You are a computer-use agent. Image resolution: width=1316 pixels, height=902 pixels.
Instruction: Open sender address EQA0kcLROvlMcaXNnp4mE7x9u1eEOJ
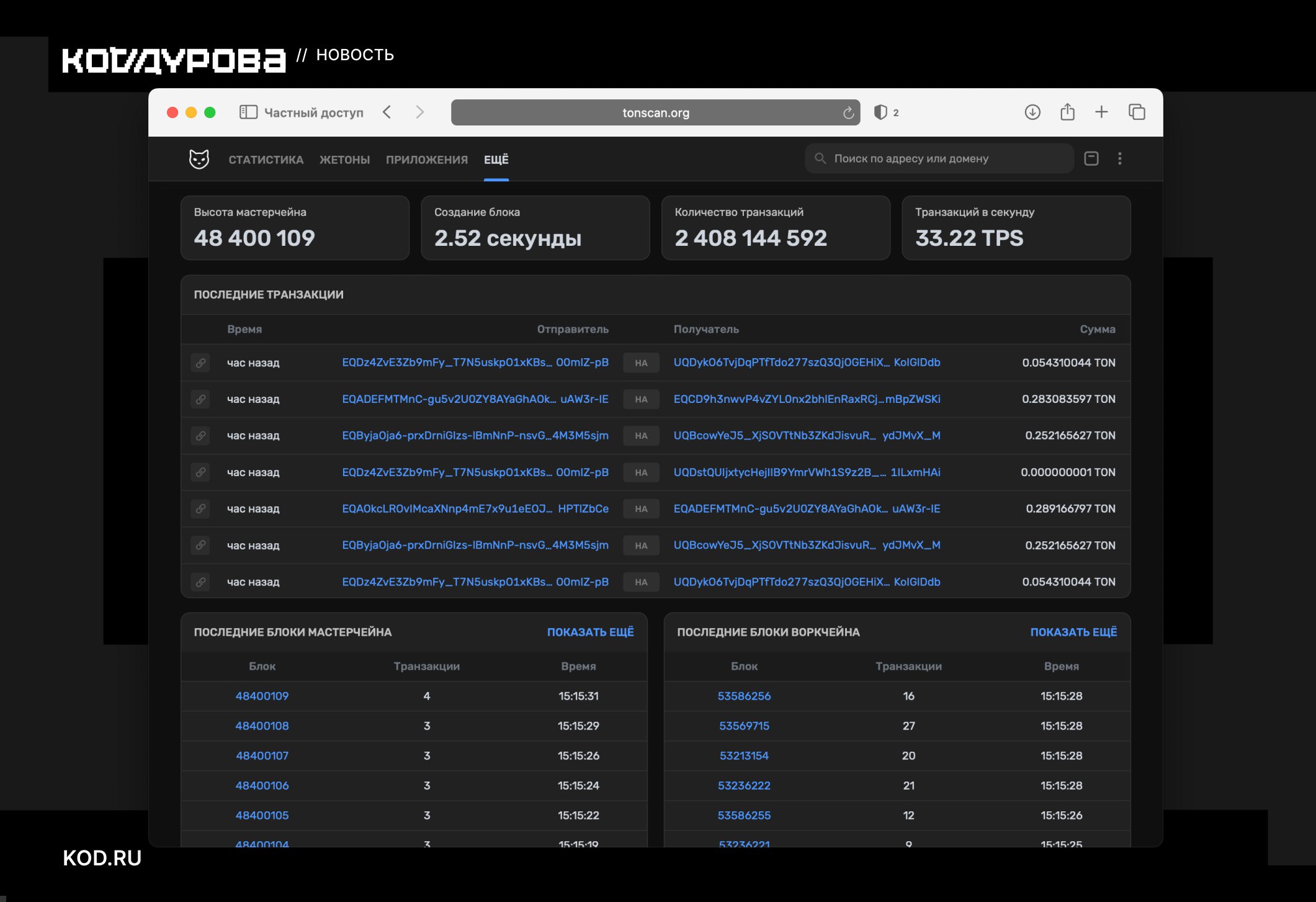click(x=475, y=509)
